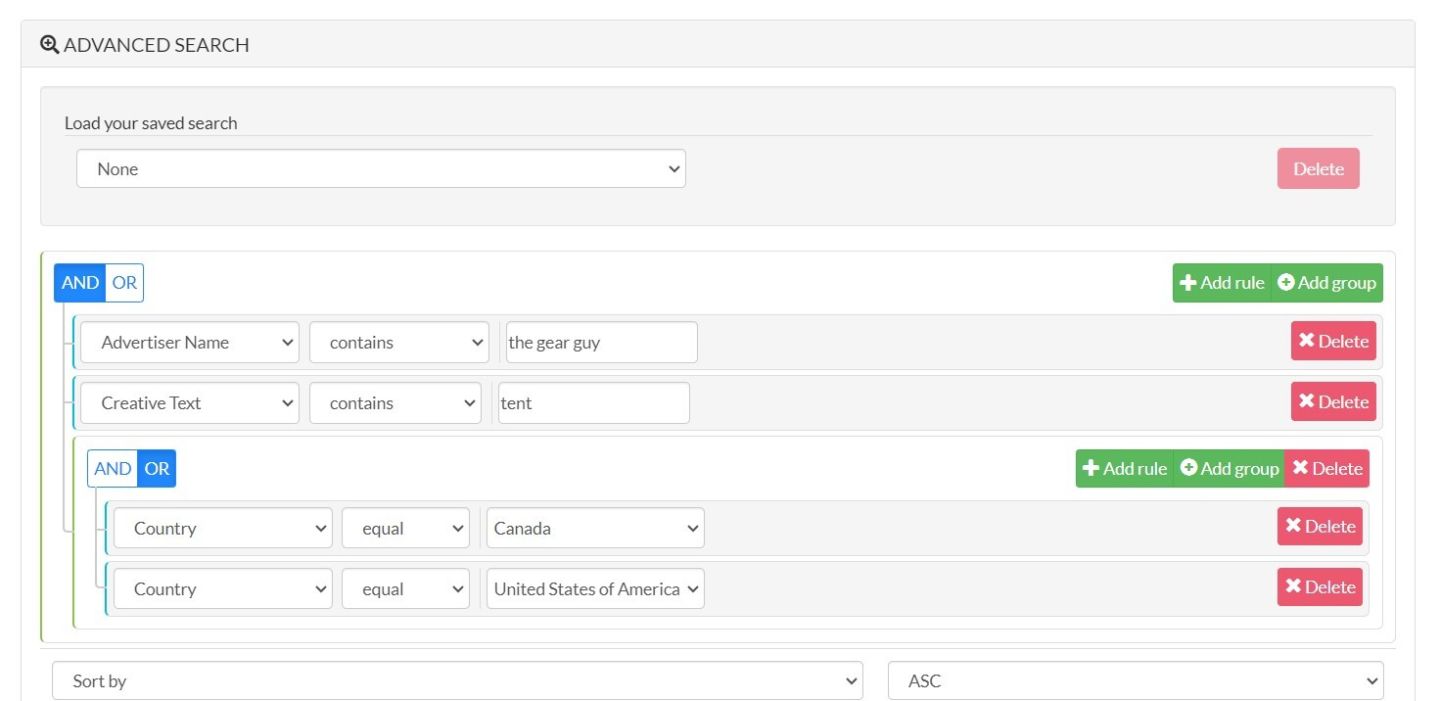Screen dimensions: 1440x701
Task: Add group inside the nested country group
Action: click(x=1229, y=469)
